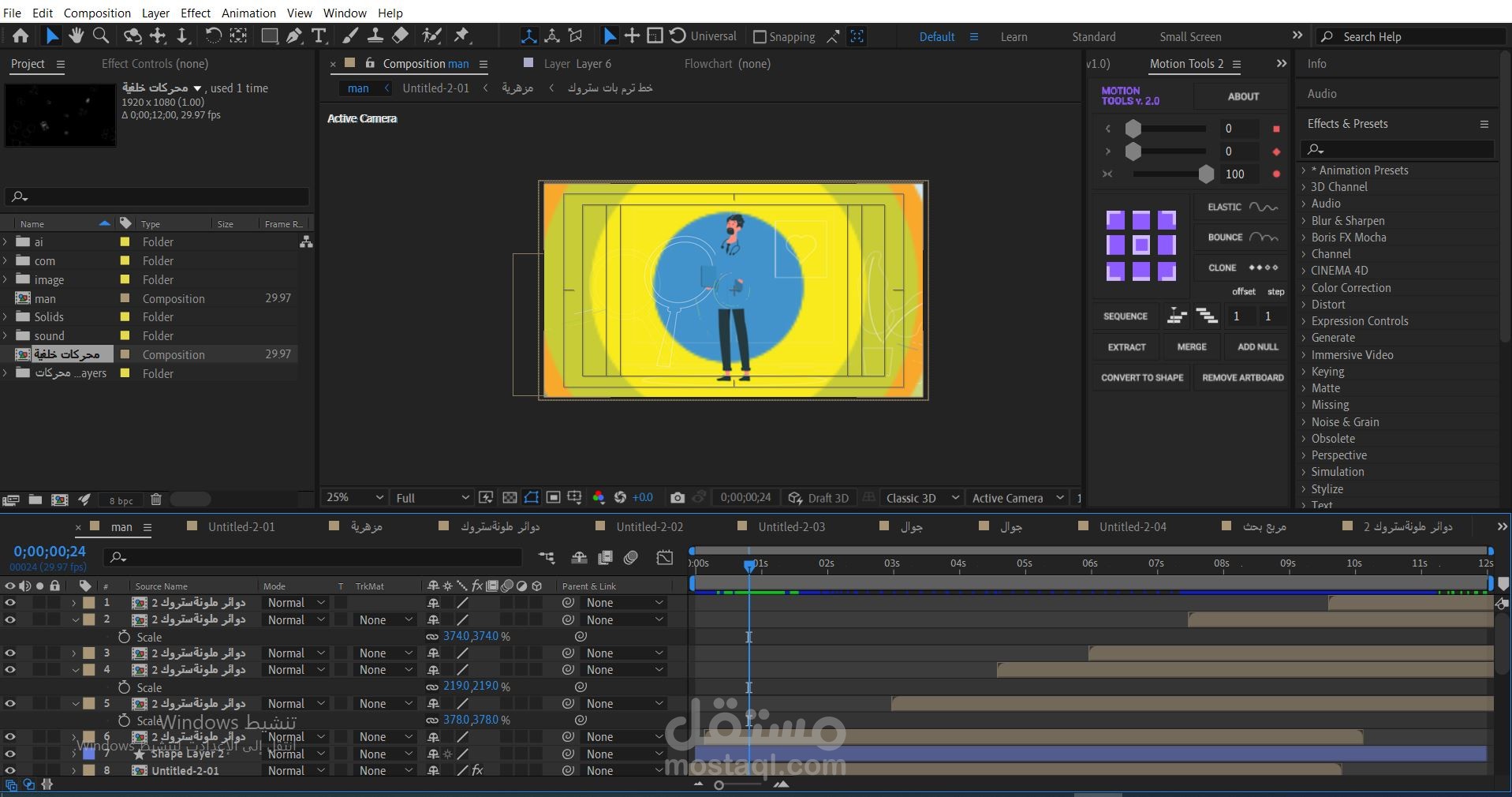Open the Composition menu
1512x797 pixels.
(97, 13)
